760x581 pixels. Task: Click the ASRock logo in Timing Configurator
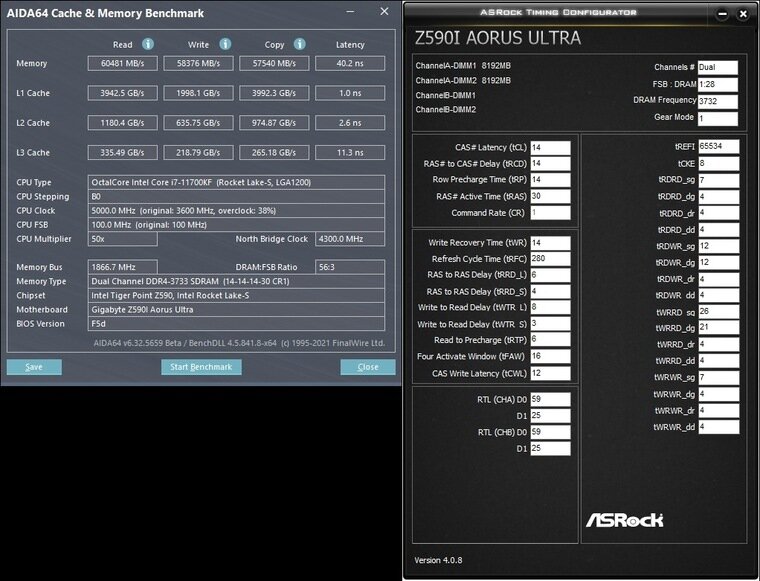625,520
